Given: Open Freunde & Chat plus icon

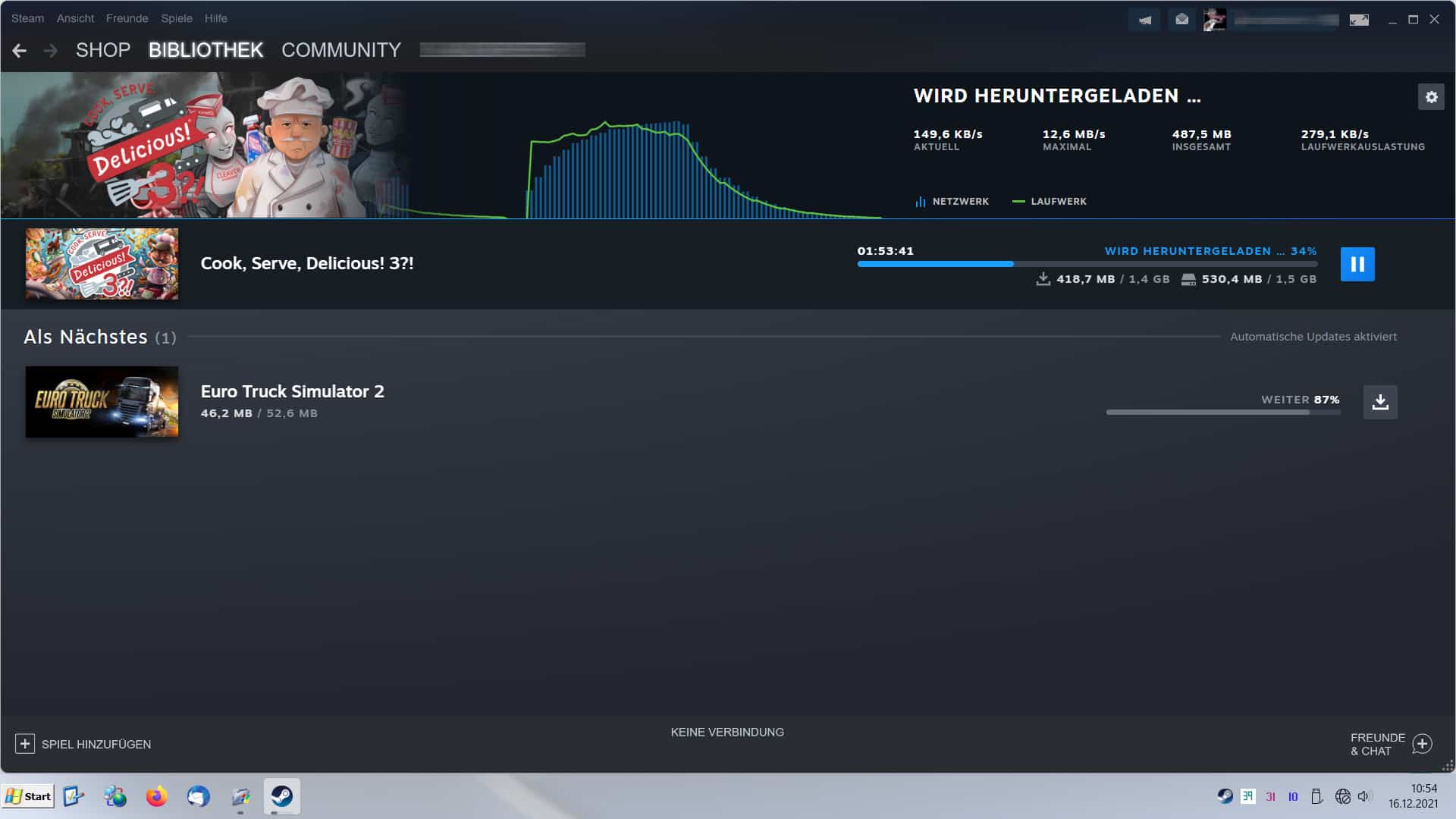Looking at the screenshot, I should [x=1423, y=744].
